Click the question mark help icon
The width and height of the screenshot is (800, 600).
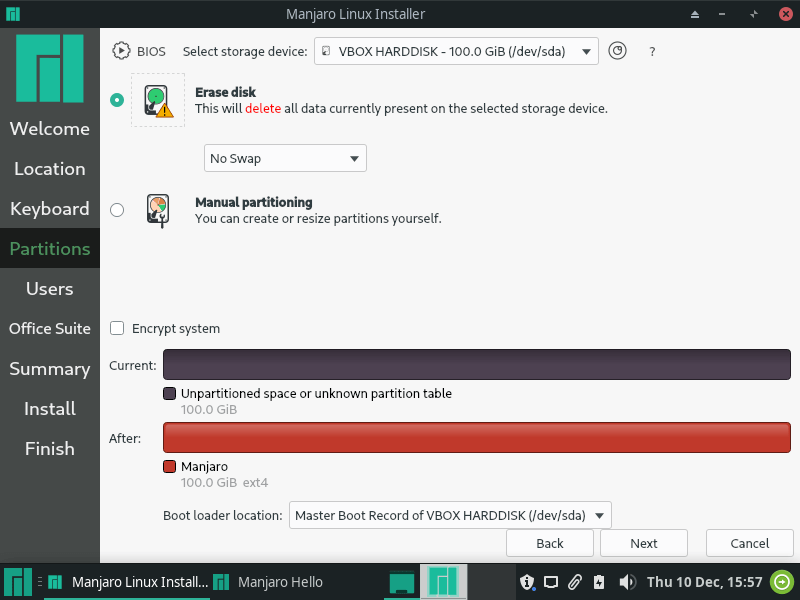tap(652, 52)
